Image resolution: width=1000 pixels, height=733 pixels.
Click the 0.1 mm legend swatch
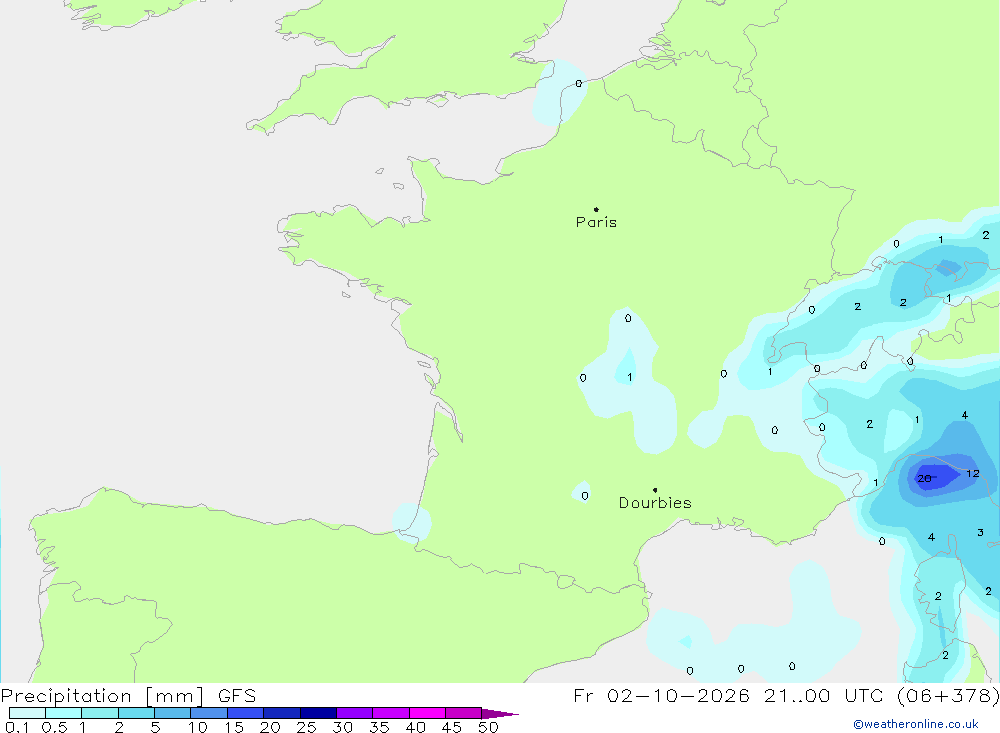27,713
